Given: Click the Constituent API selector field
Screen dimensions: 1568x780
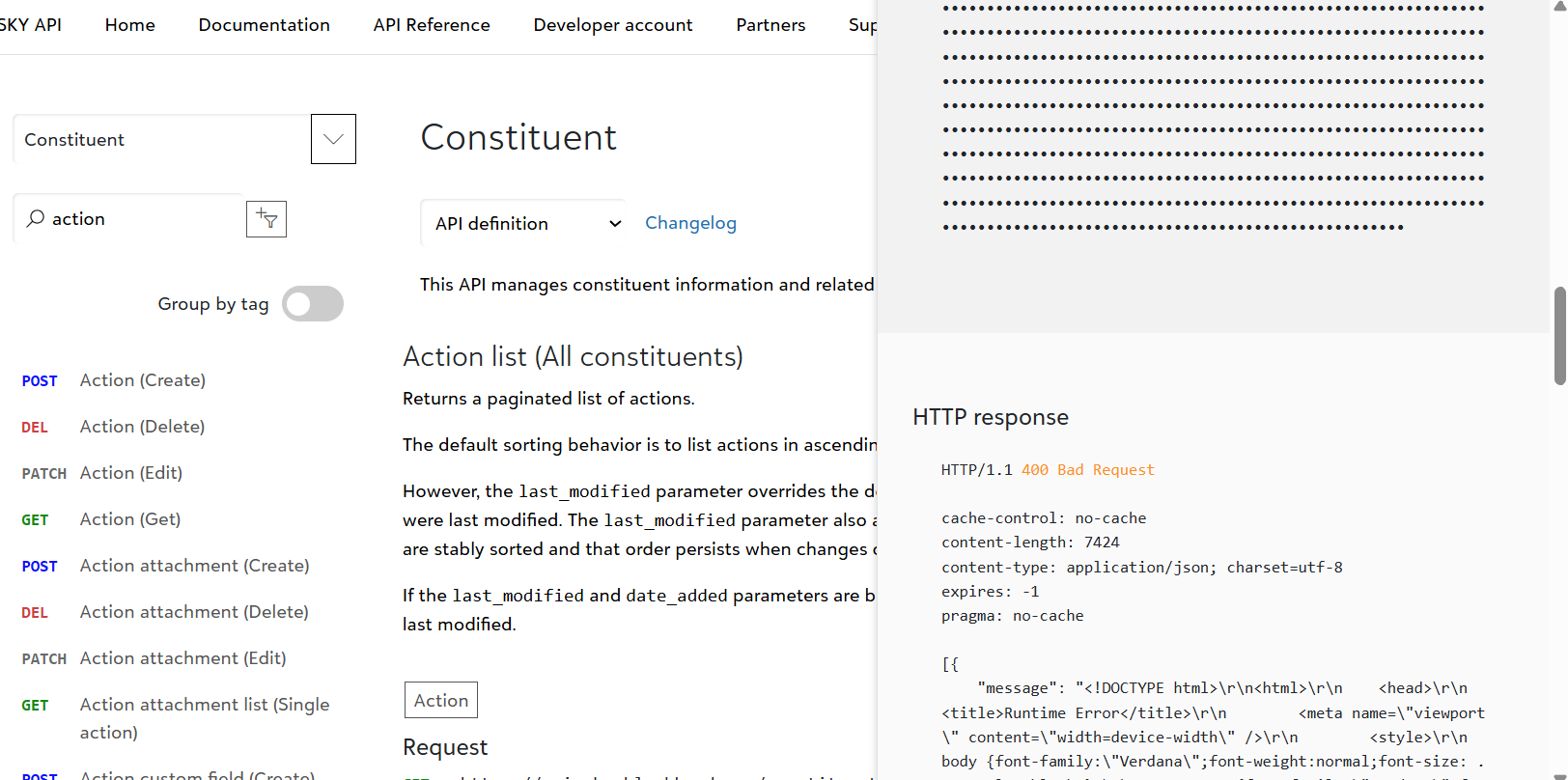Looking at the screenshot, I should pos(162,139).
